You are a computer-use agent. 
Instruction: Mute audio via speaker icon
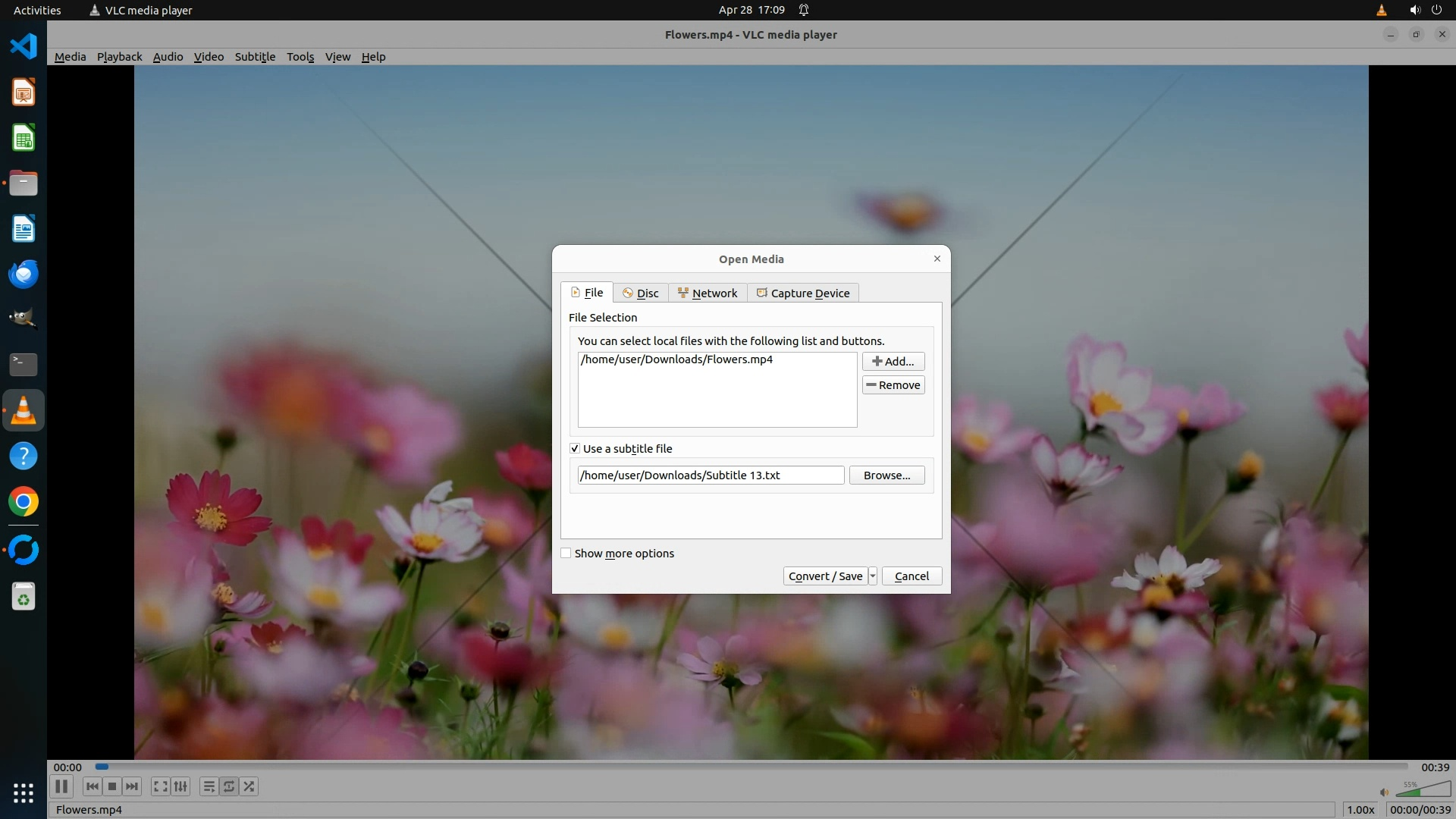pos(1384,792)
